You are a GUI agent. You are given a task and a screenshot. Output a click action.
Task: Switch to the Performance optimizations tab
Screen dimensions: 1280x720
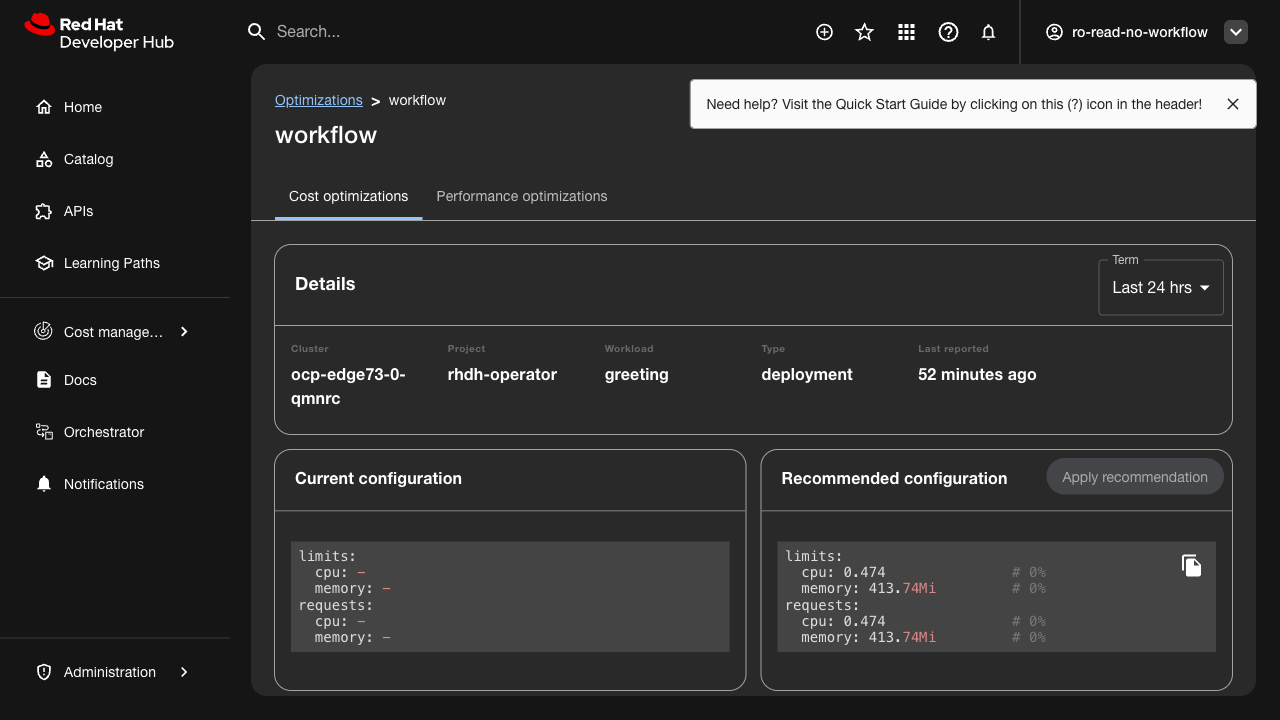(521, 196)
